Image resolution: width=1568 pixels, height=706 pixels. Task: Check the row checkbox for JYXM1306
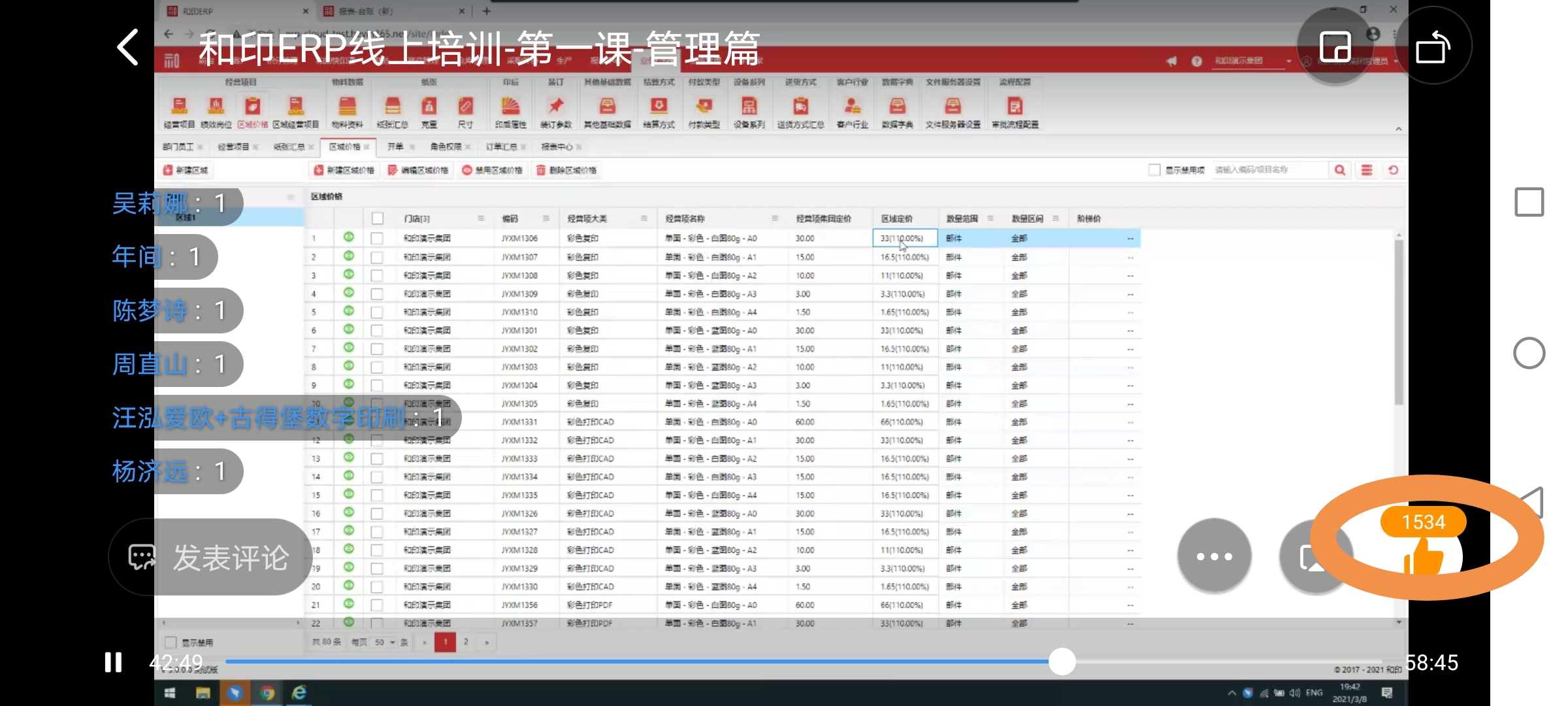(377, 239)
